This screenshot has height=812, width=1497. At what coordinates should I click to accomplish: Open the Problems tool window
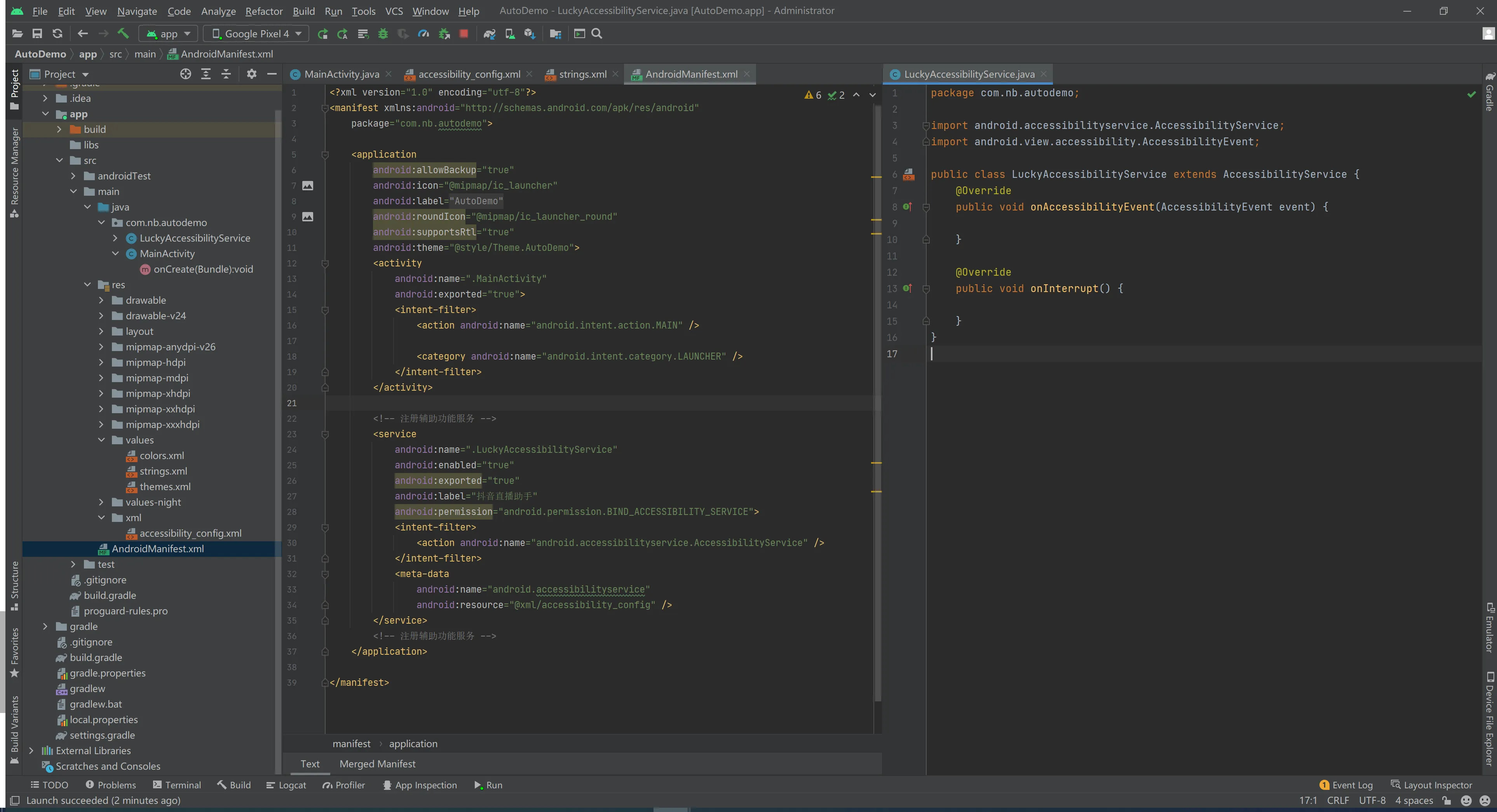pos(110,785)
